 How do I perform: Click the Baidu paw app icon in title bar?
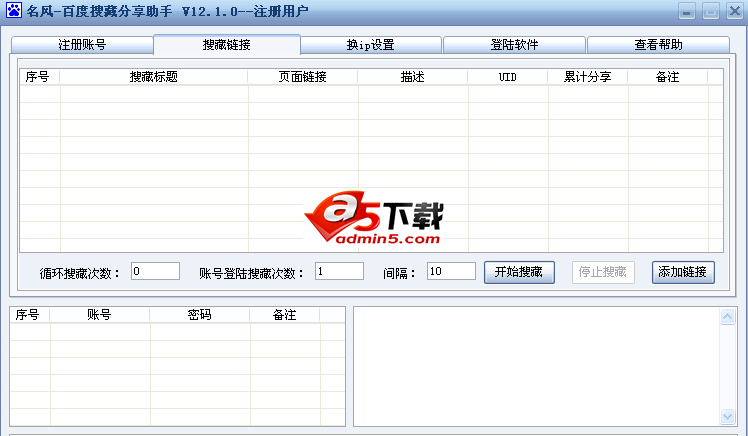[x=14, y=10]
